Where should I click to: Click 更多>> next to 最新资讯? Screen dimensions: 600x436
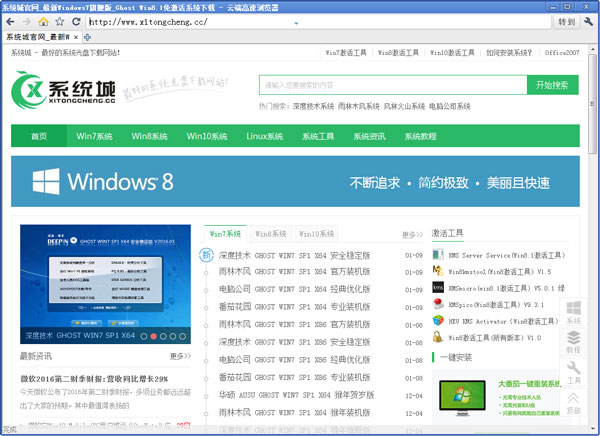(x=180, y=356)
